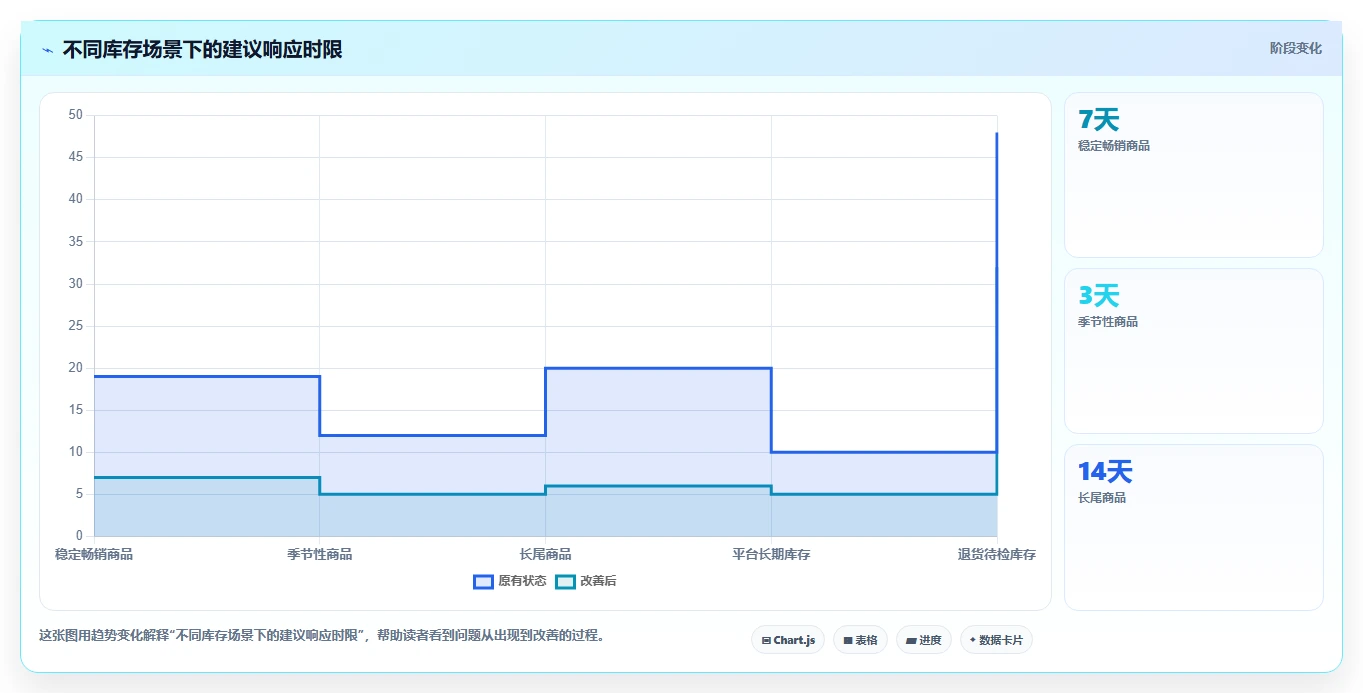1363x693 pixels.
Task: Open the 3天 季节性商品 card
Action: click(x=1194, y=351)
